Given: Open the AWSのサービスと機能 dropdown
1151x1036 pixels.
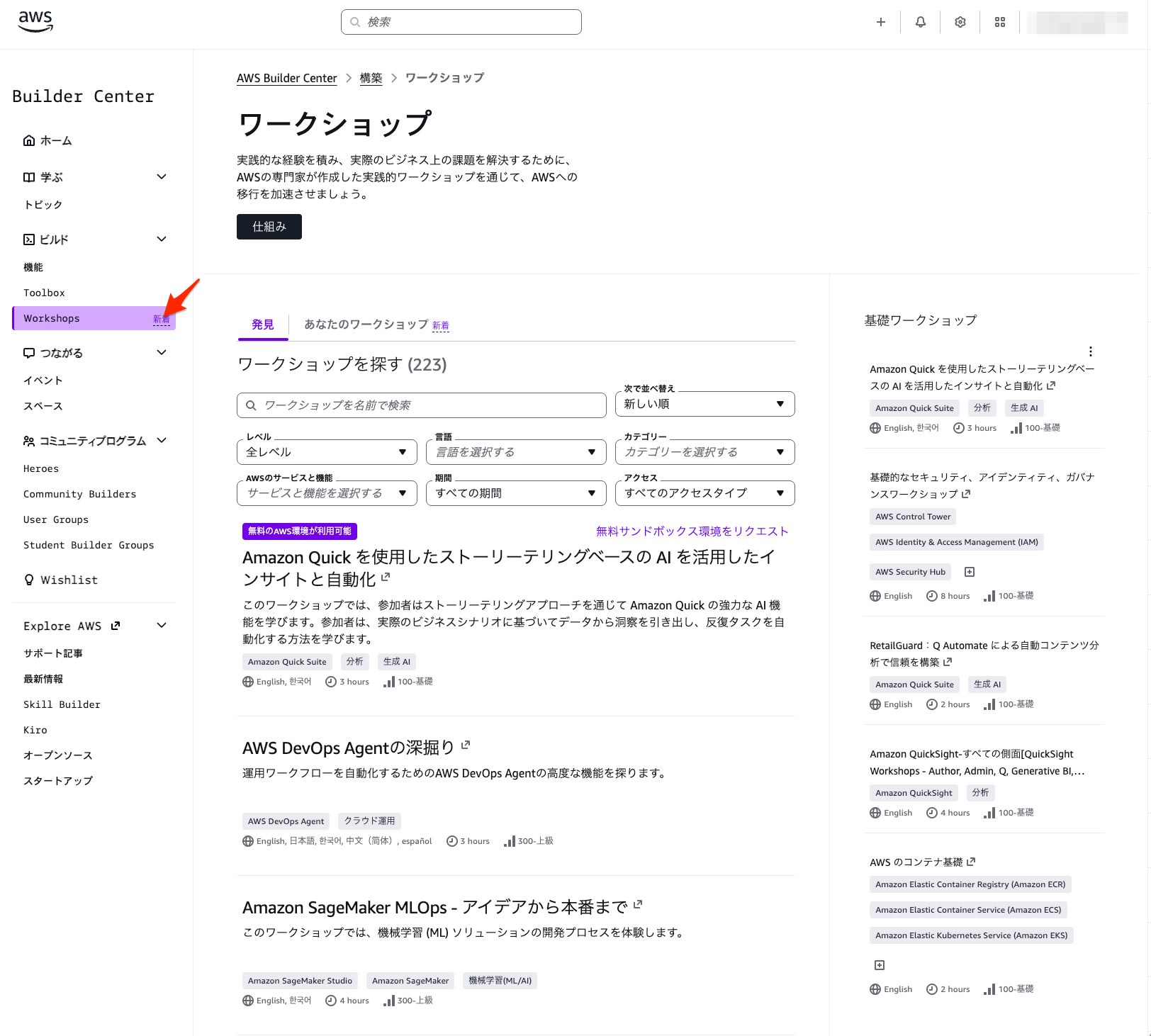Looking at the screenshot, I should pyautogui.click(x=327, y=493).
